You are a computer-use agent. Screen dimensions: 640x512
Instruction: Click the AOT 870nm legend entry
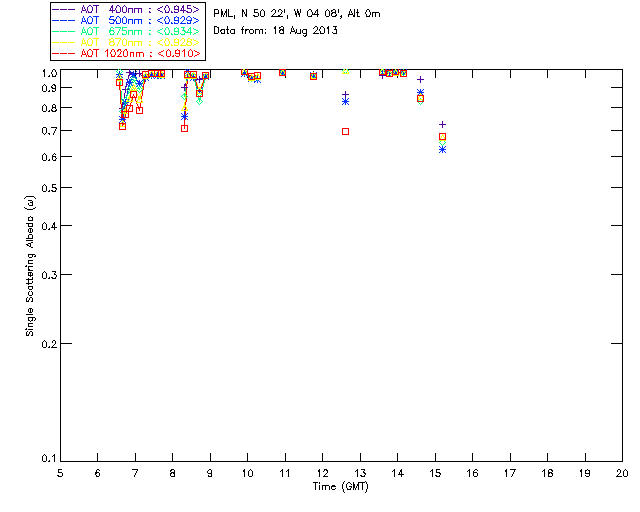[x=127, y=42]
